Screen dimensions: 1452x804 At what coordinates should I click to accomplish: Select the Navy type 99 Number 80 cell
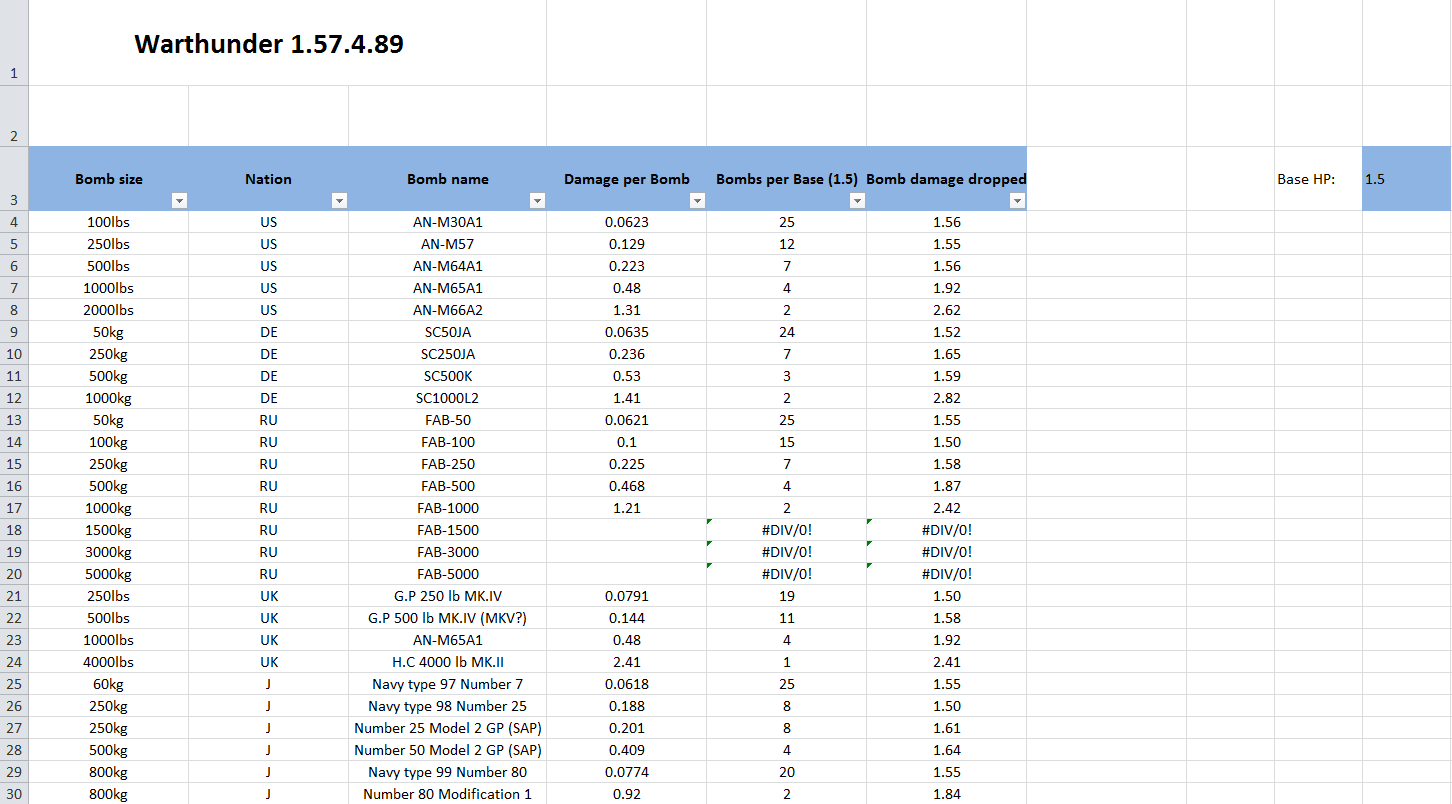(x=447, y=772)
